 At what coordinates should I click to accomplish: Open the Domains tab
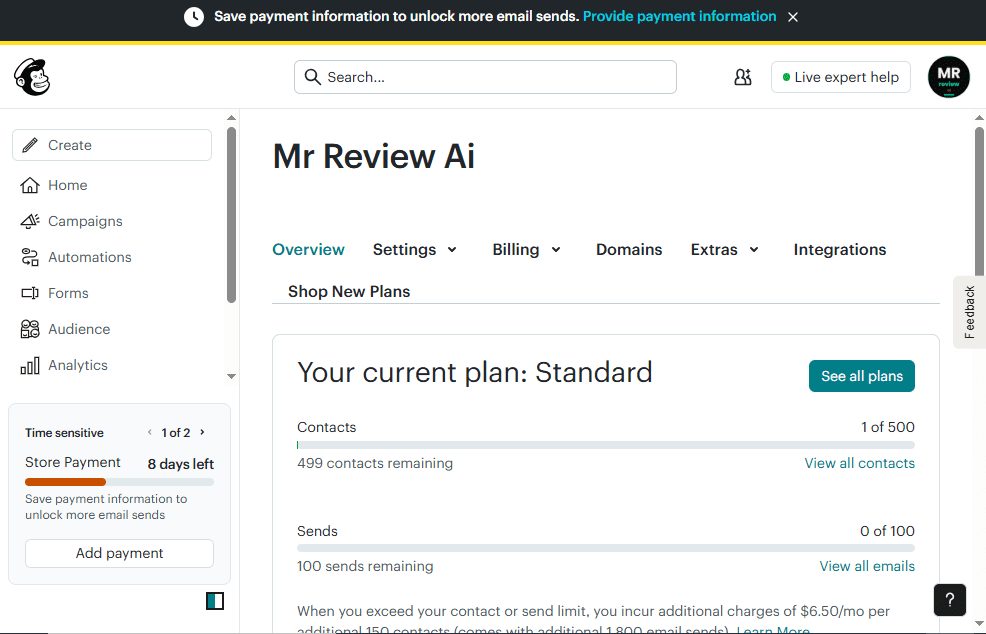click(629, 250)
